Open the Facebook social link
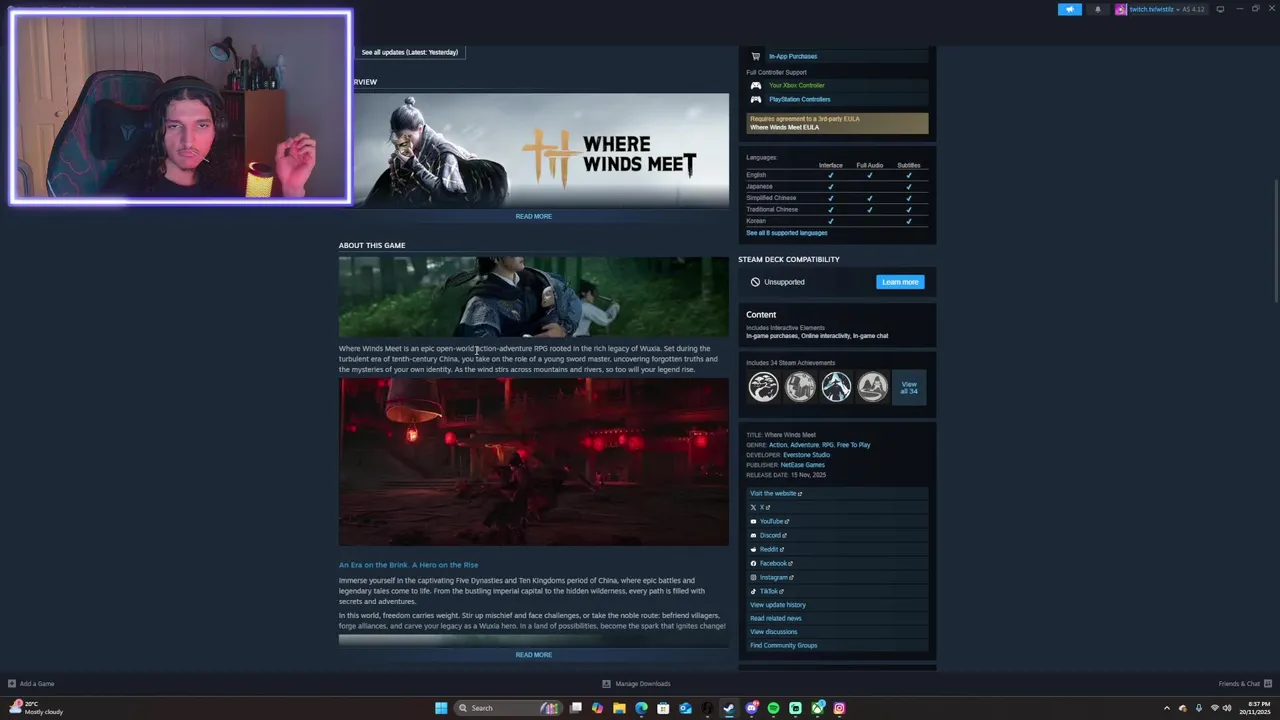 [838, 563]
